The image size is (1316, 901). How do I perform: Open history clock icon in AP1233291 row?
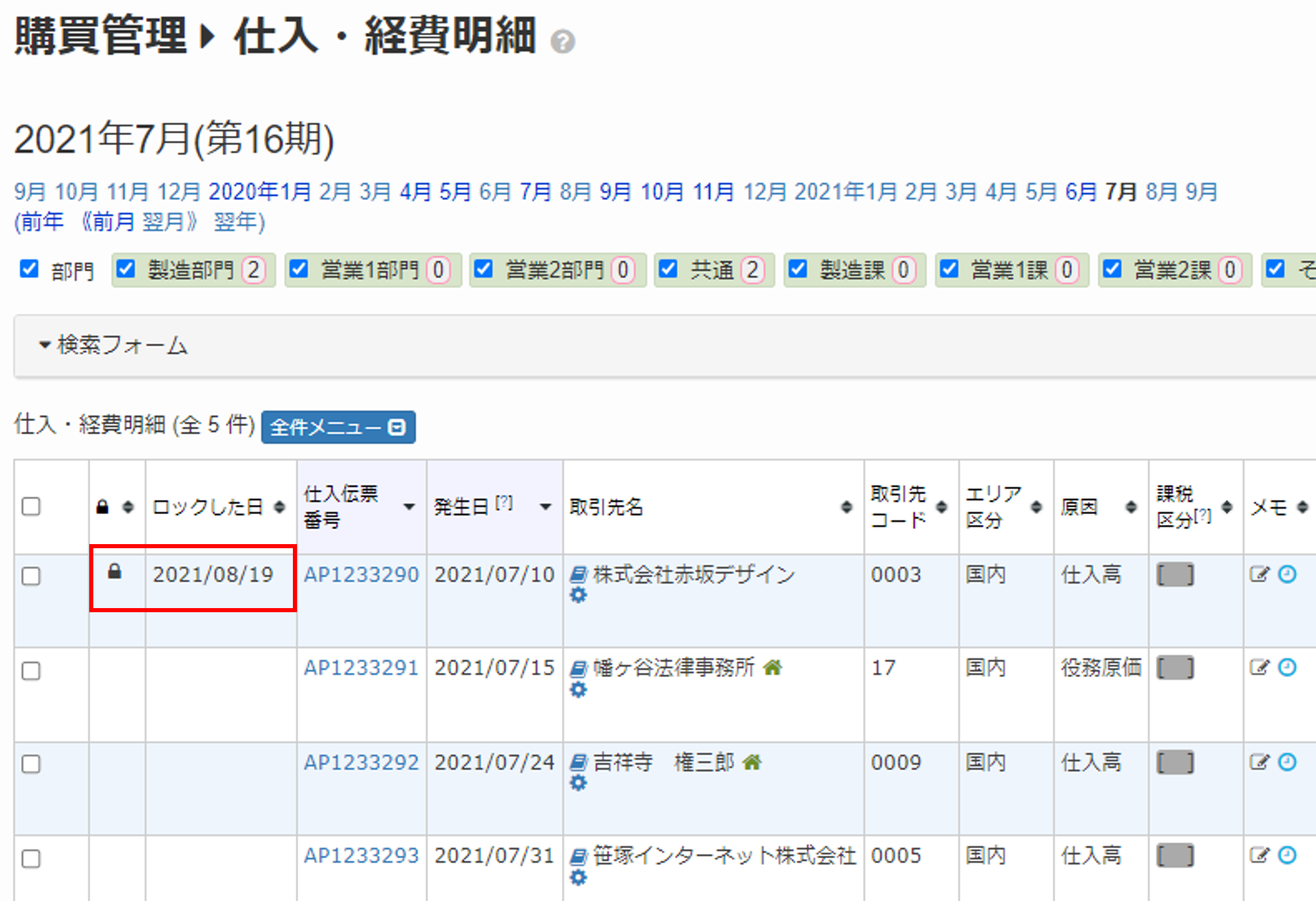1287,667
